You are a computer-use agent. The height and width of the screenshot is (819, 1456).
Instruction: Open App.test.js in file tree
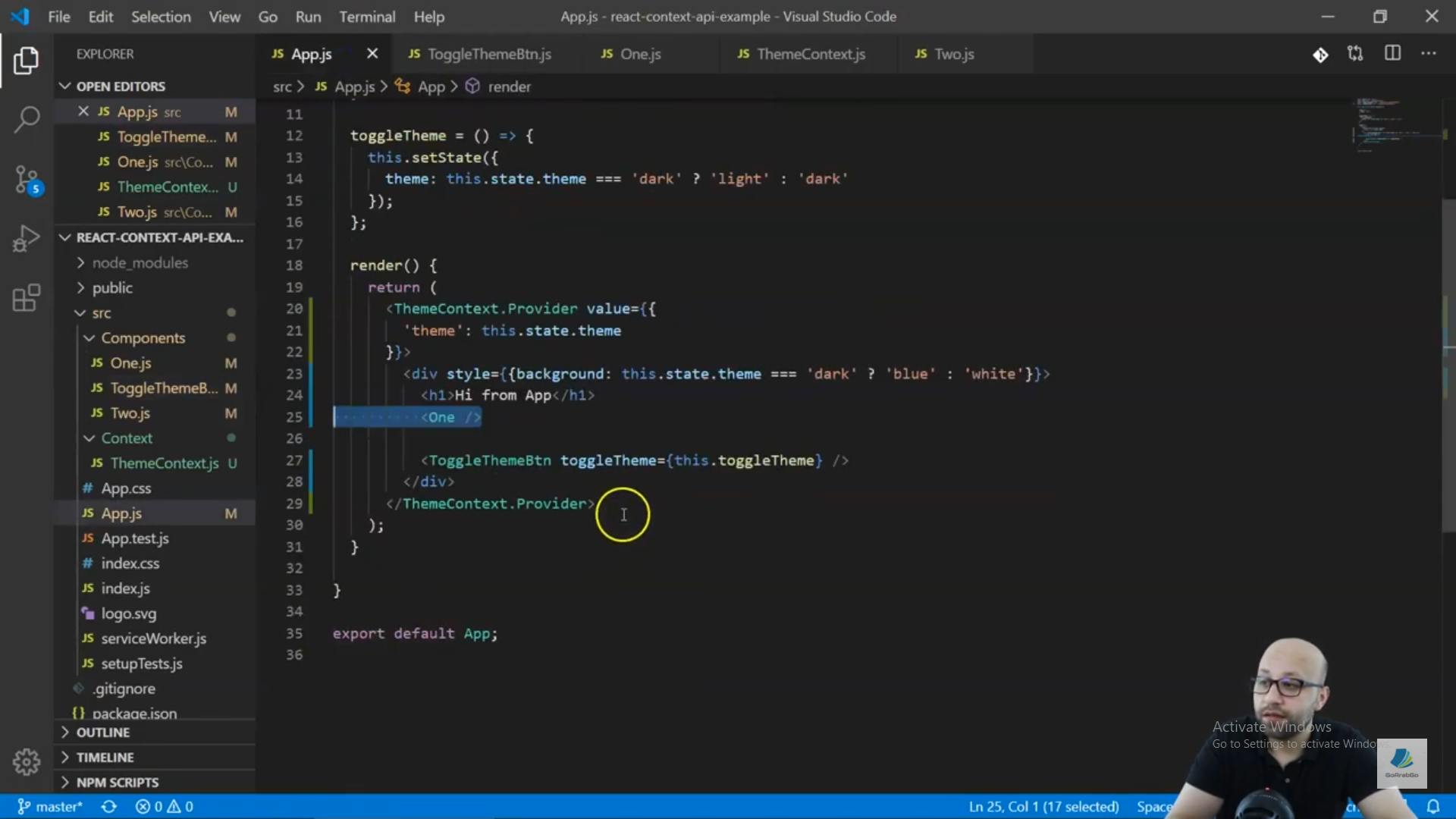pyautogui.click(x=155, y=538)
